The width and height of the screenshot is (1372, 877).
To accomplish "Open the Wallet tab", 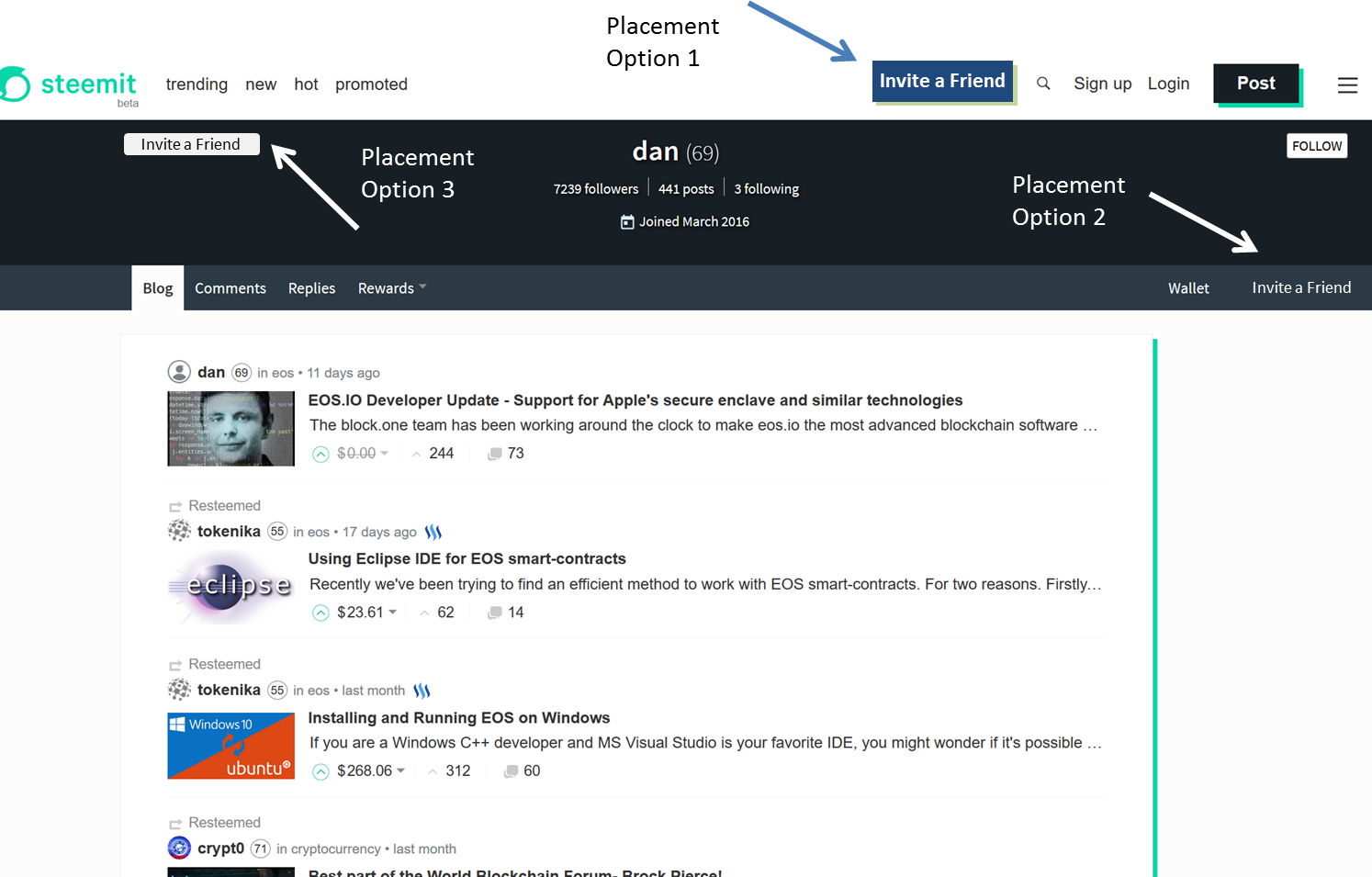I will [1188, 288].
